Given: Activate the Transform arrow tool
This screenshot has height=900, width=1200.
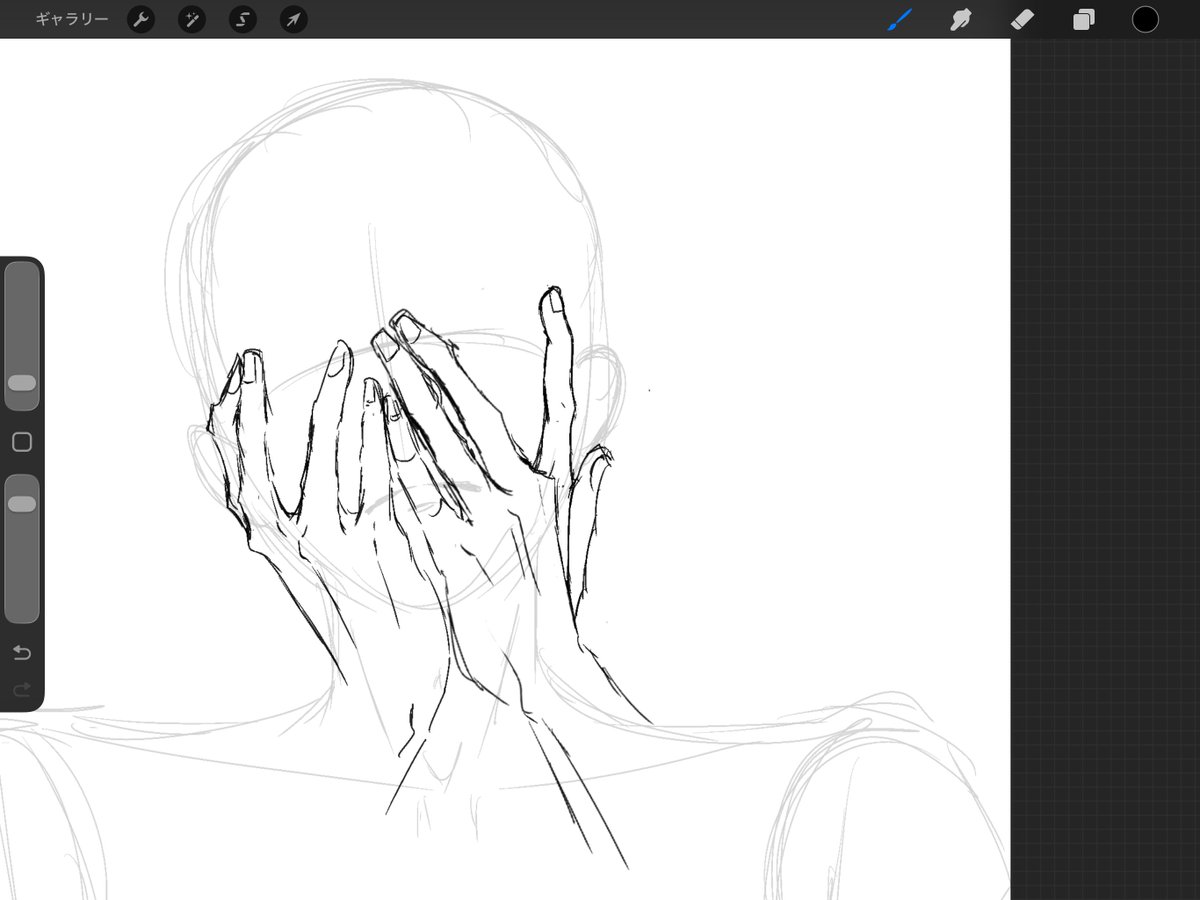Looking at the screenshot, I should pyautogui.click(x=293, y=19).
